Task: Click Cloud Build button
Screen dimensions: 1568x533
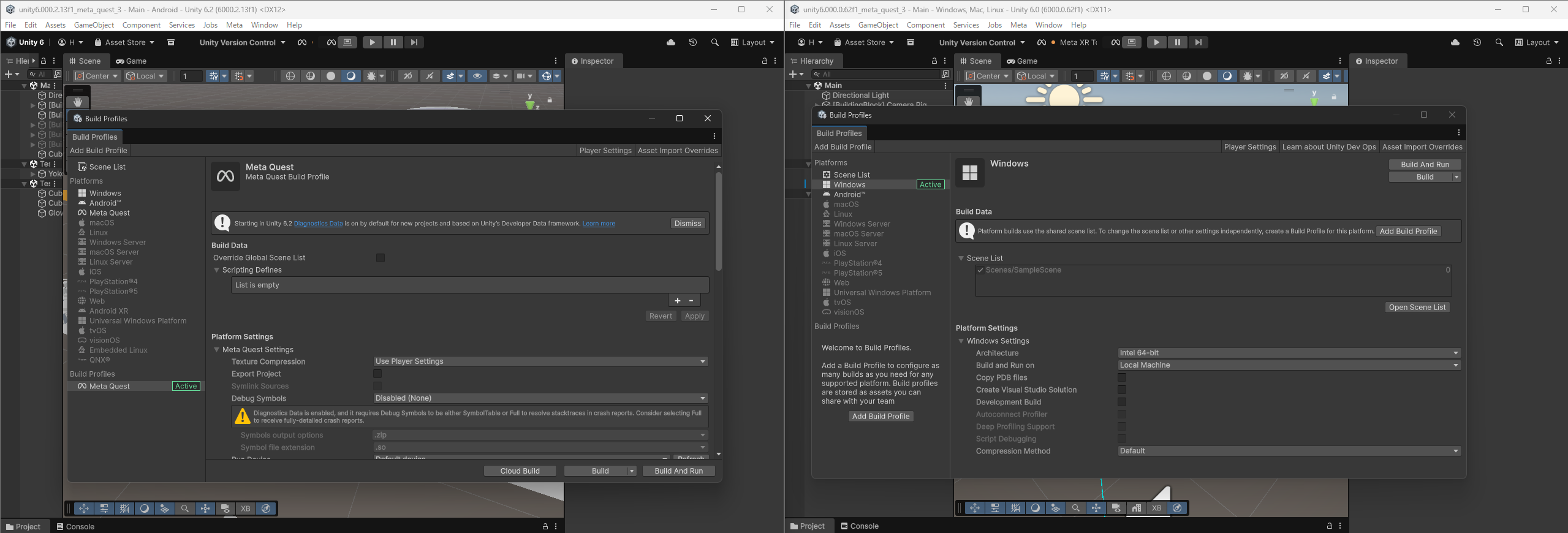Action: pyautogui.click(x=520, y=471)
